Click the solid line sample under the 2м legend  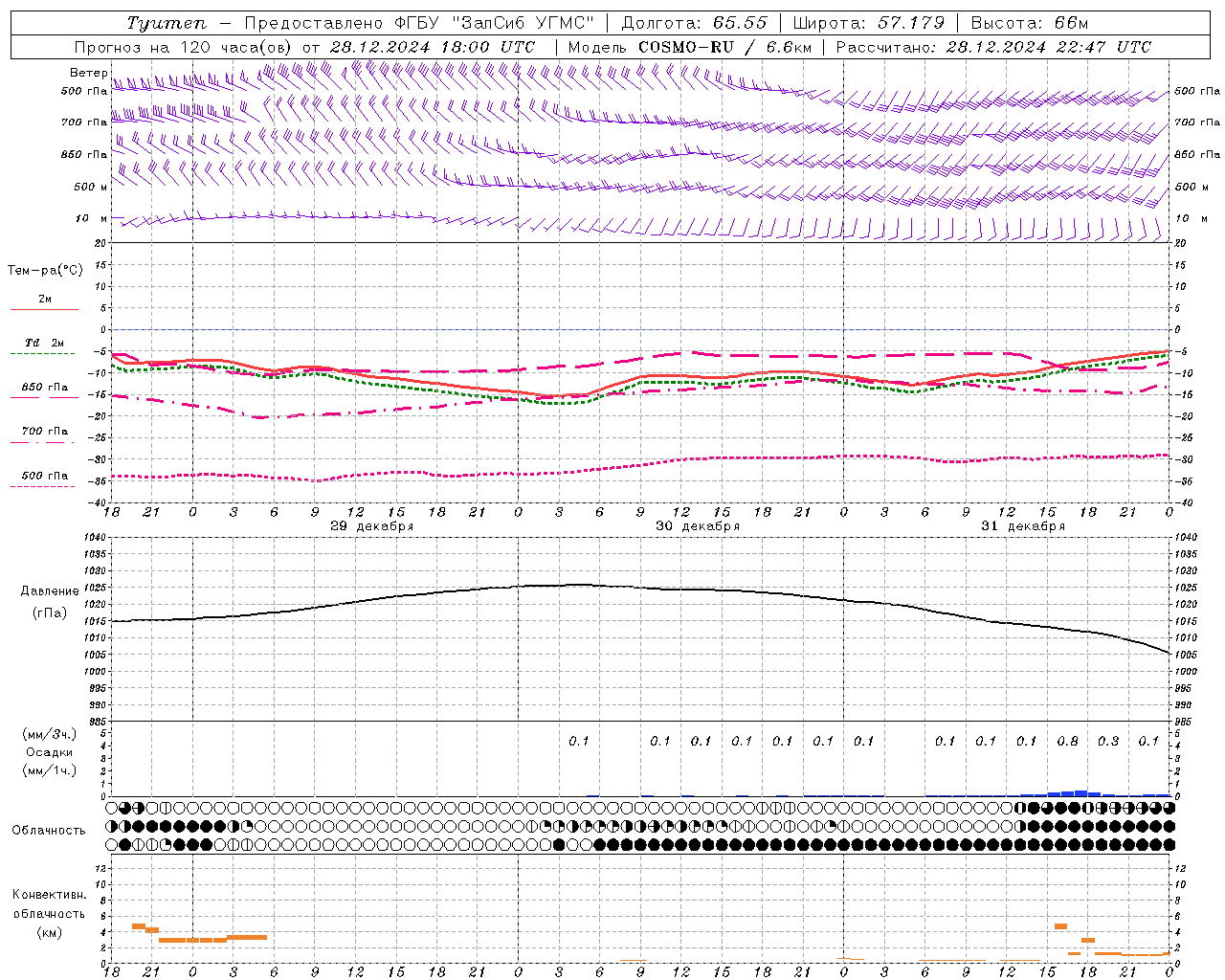[44, 309]
